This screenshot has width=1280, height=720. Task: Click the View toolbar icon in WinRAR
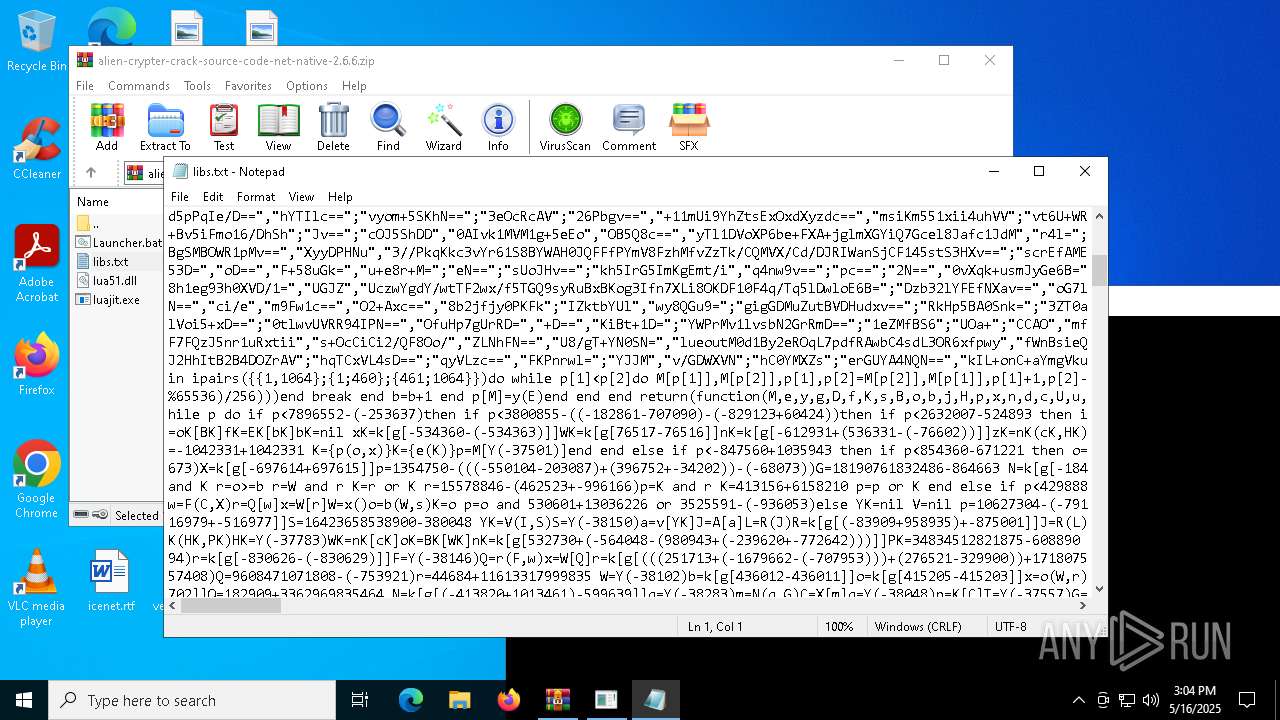(278, 127)
